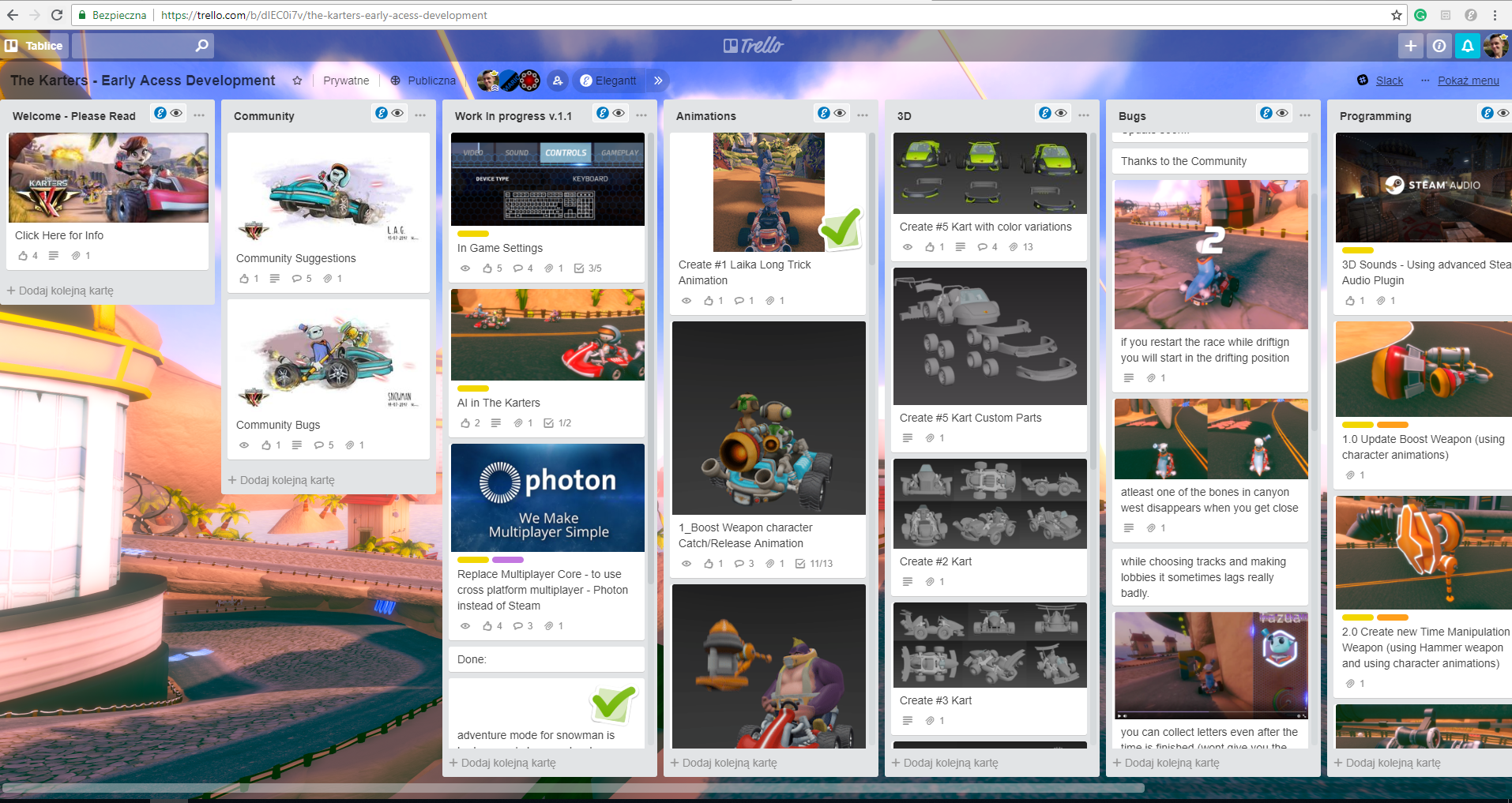Click Dodaj kolejną kartę under Community
1512x803 pixels.
click(287, 480)
